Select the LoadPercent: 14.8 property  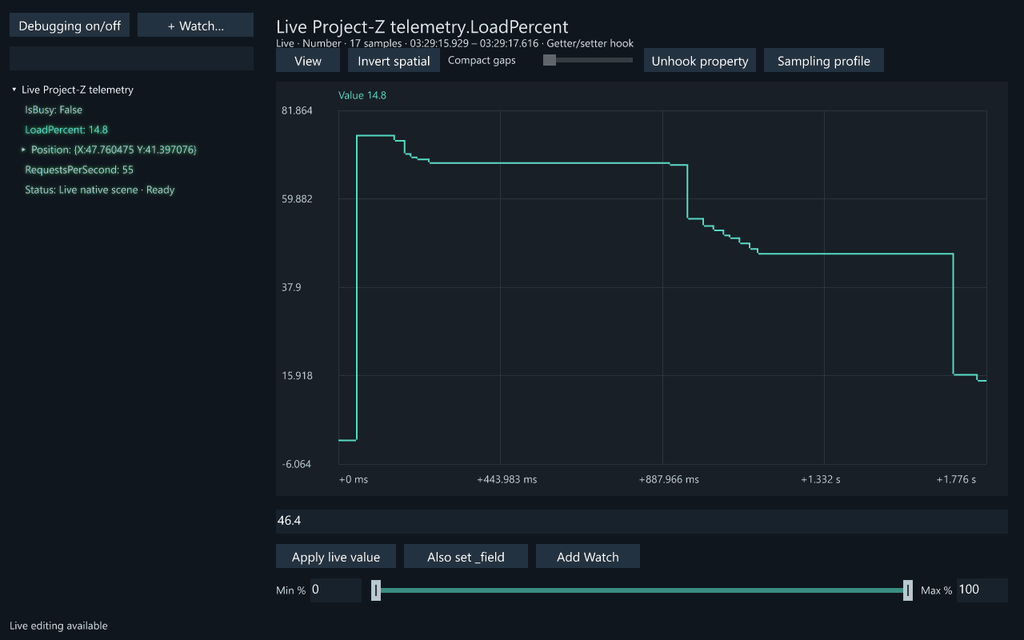[x=66, y=129]
